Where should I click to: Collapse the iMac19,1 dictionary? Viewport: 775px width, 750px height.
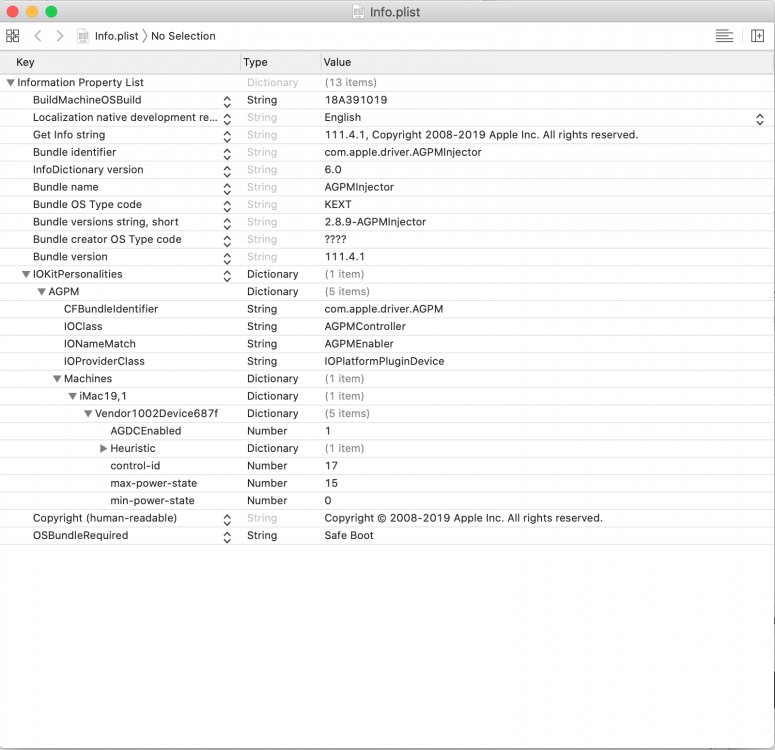click(73, 396)
